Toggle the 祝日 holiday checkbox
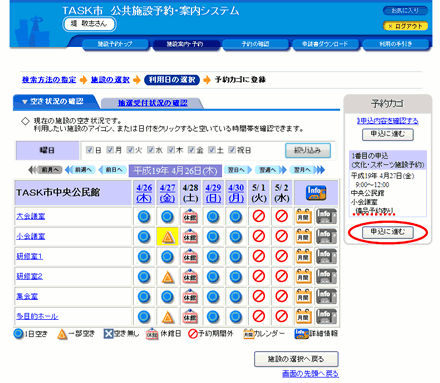 tap(232, 150)
